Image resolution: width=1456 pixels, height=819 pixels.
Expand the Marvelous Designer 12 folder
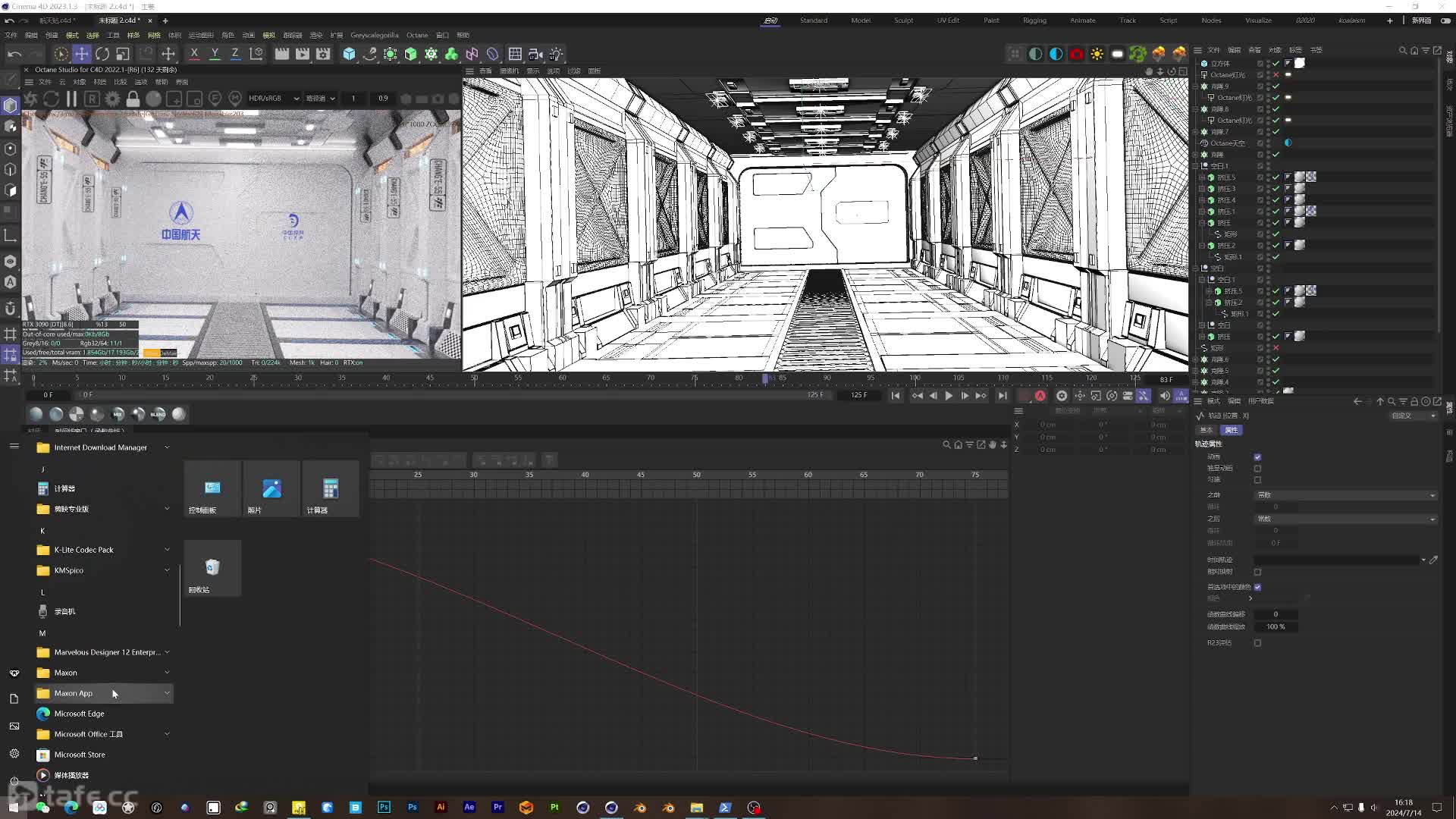(x=104, y=652)
